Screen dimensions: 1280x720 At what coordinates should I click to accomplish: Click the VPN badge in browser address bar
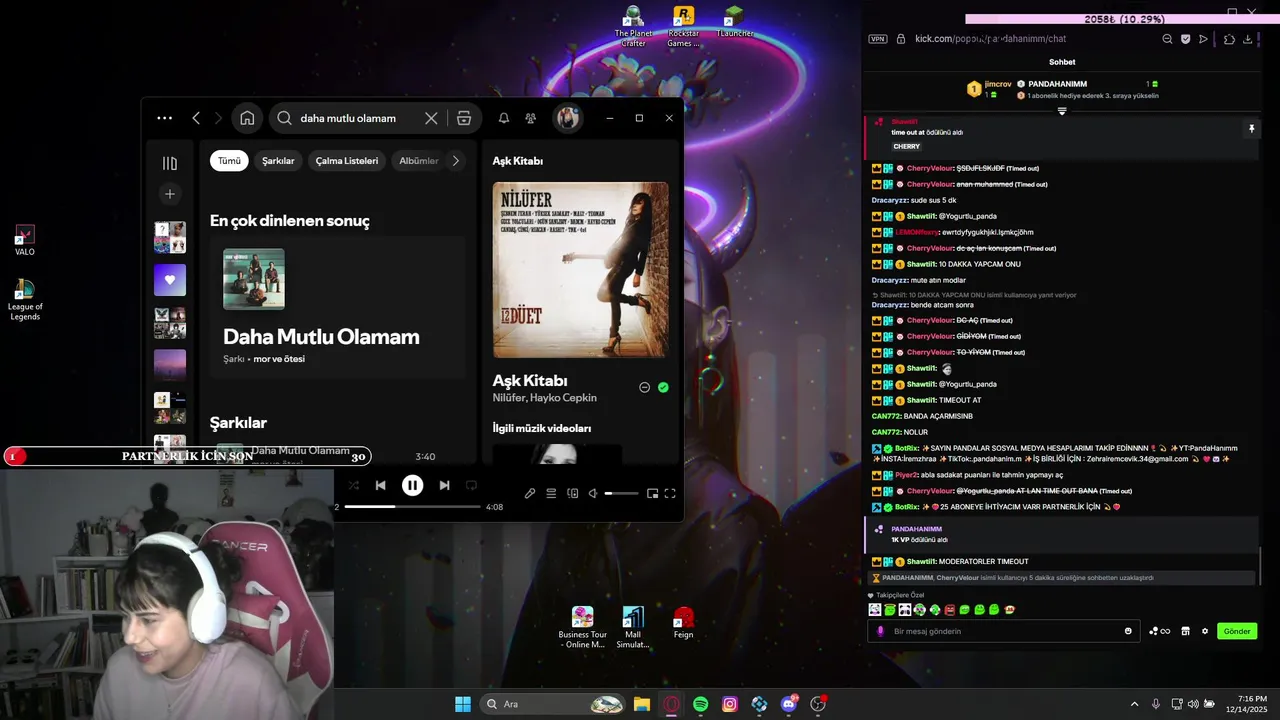coord(878,39)
